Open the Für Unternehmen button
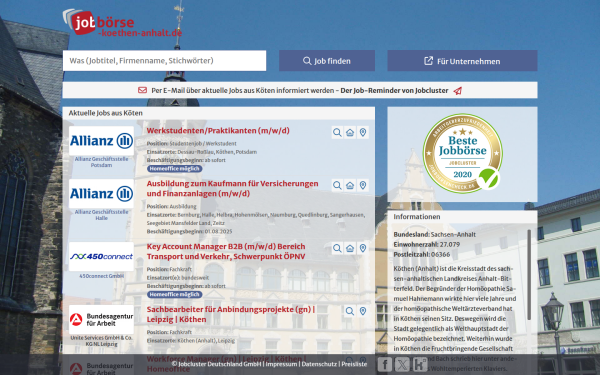This screenshot has height=375, width=600. coord(462,61)
